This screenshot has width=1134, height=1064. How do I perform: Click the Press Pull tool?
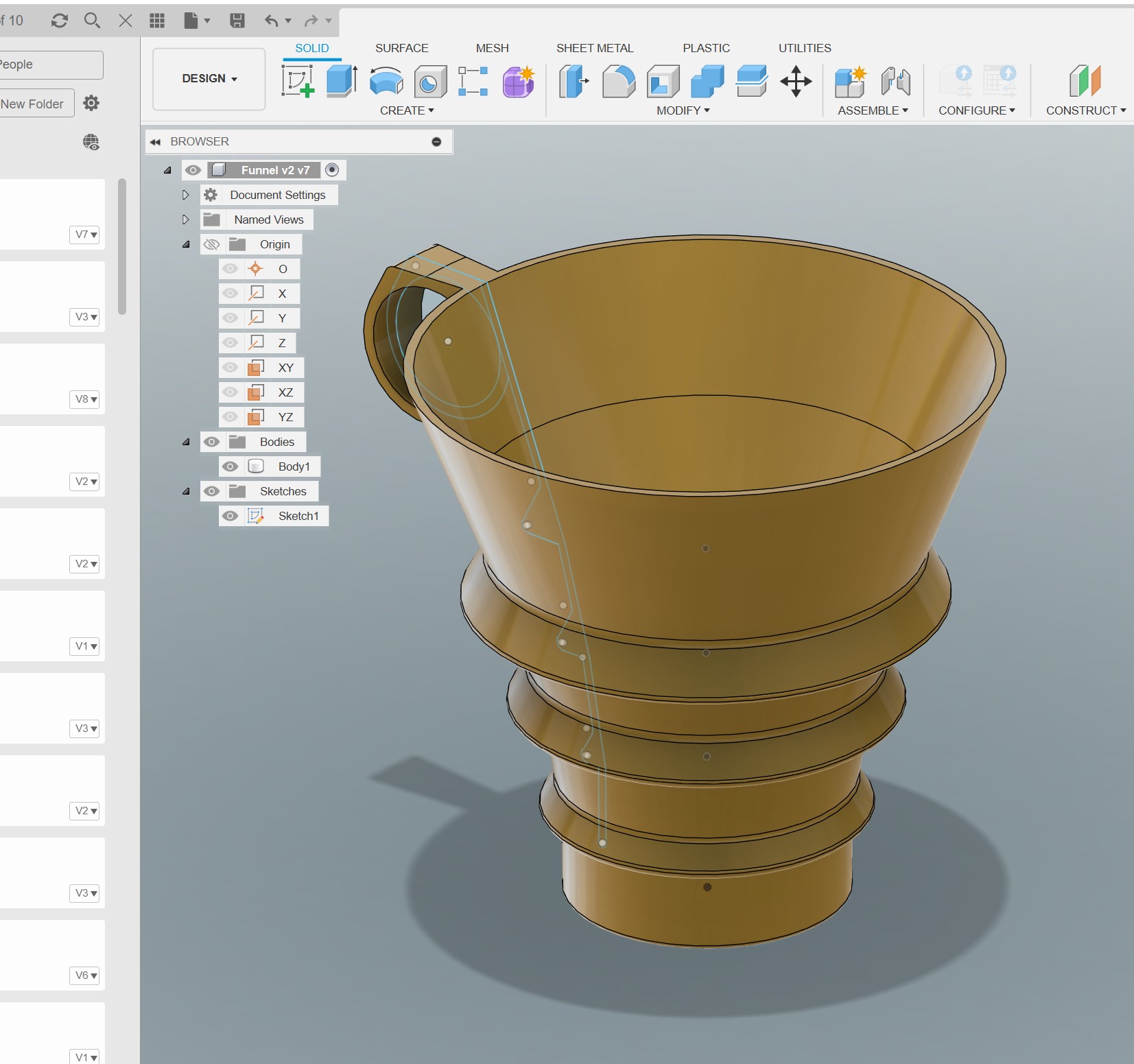coord(574,81)
